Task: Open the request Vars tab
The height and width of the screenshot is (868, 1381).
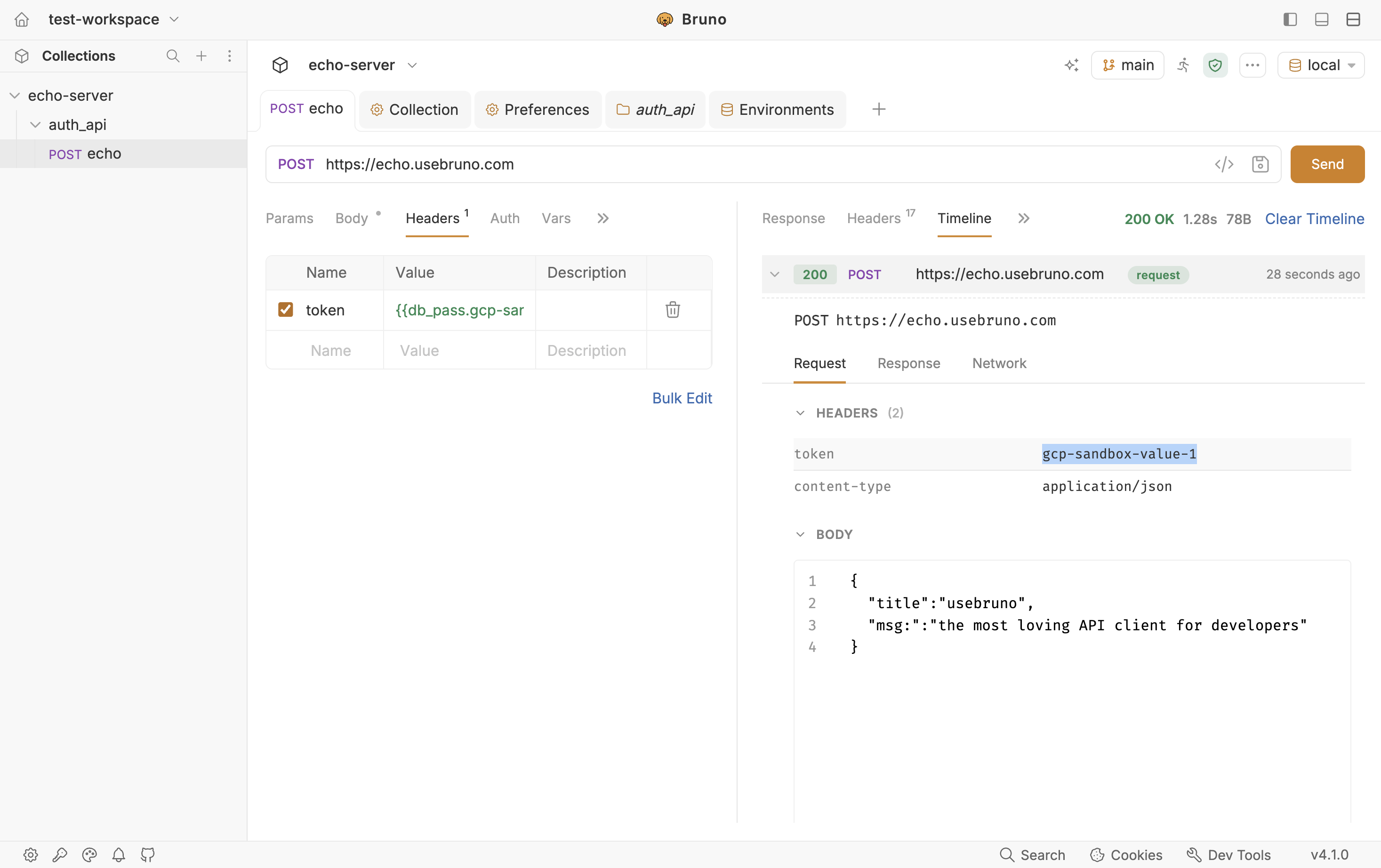Action: [556, 218]
